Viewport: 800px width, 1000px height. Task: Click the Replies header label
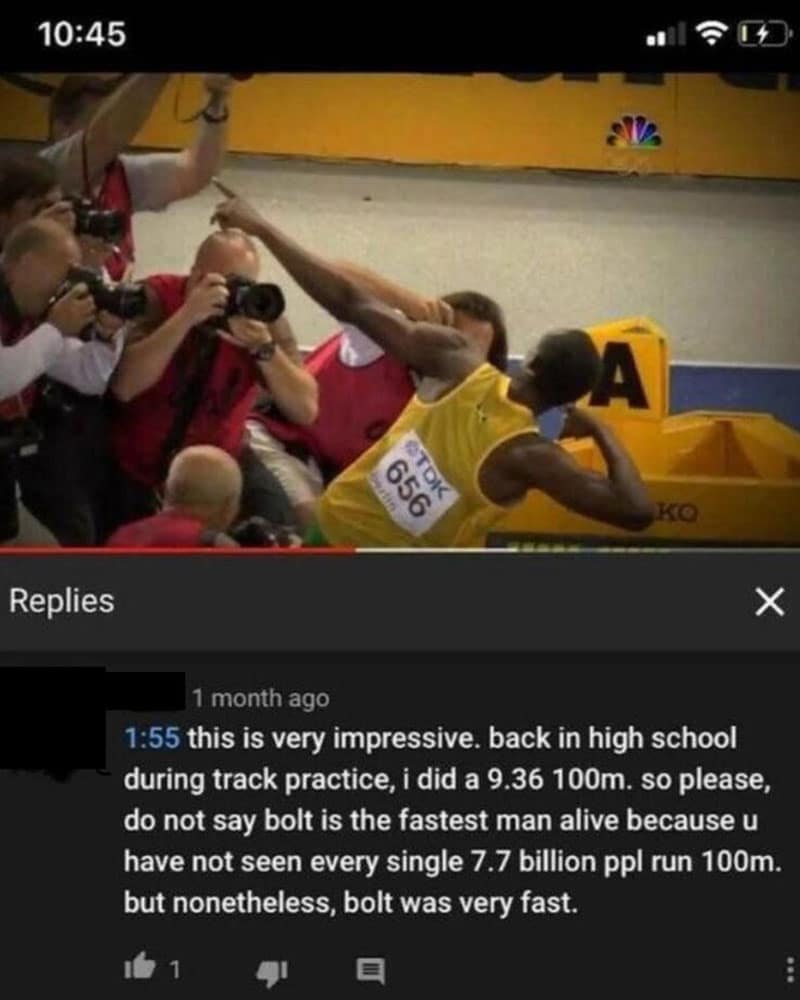tap(62, 601)
